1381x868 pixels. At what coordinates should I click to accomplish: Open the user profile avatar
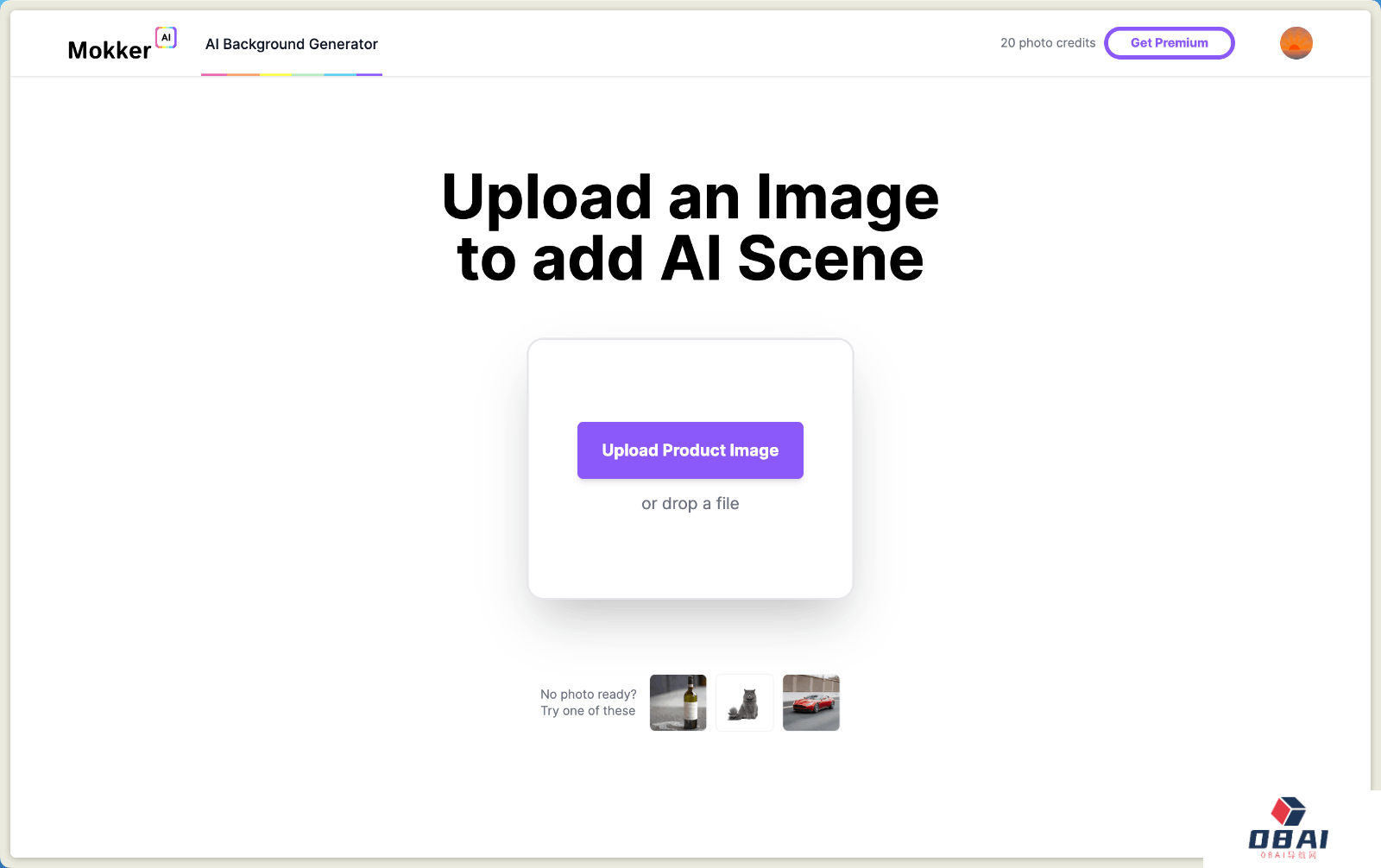1296,43
